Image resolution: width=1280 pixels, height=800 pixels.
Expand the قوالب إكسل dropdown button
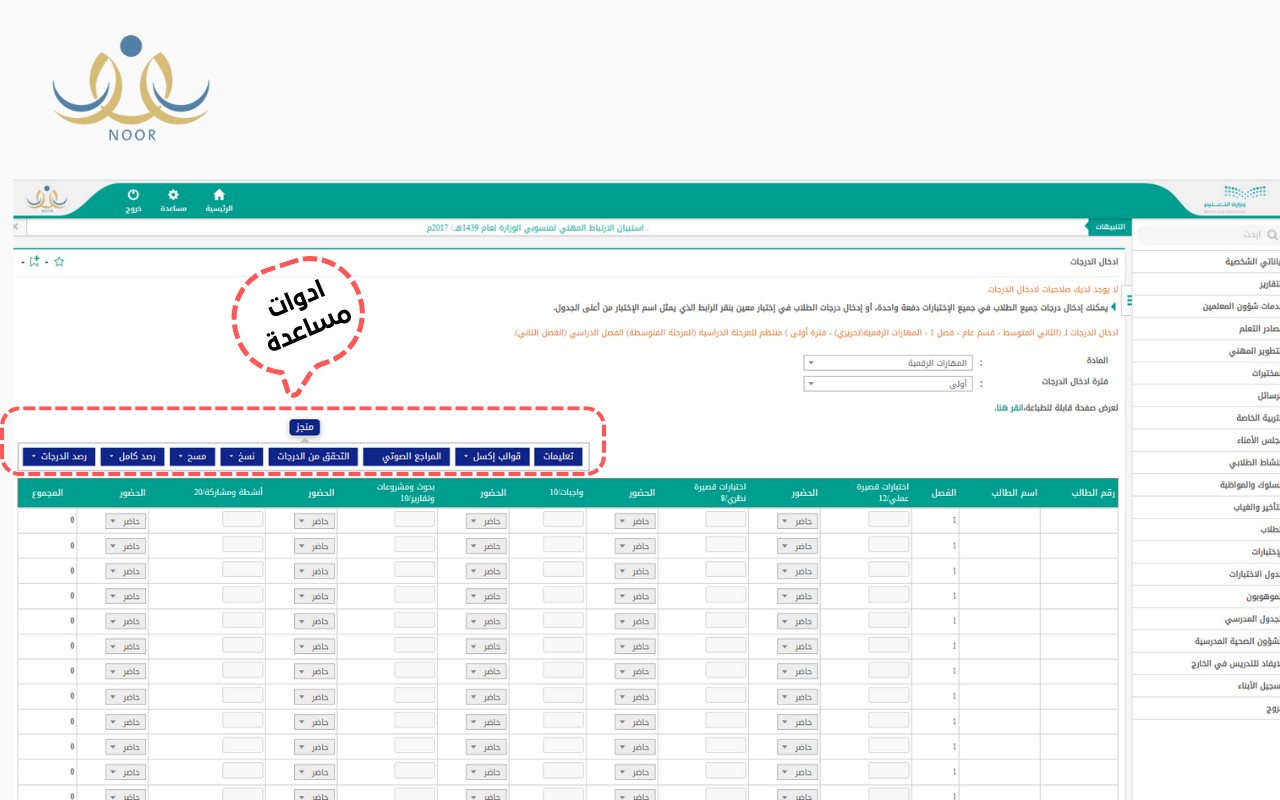click(x=493, y=456)
